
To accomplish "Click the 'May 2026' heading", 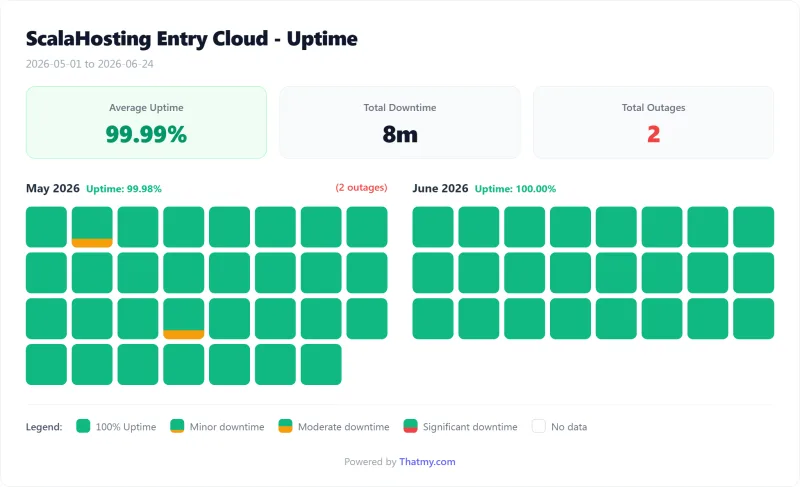I will (53, 188).
